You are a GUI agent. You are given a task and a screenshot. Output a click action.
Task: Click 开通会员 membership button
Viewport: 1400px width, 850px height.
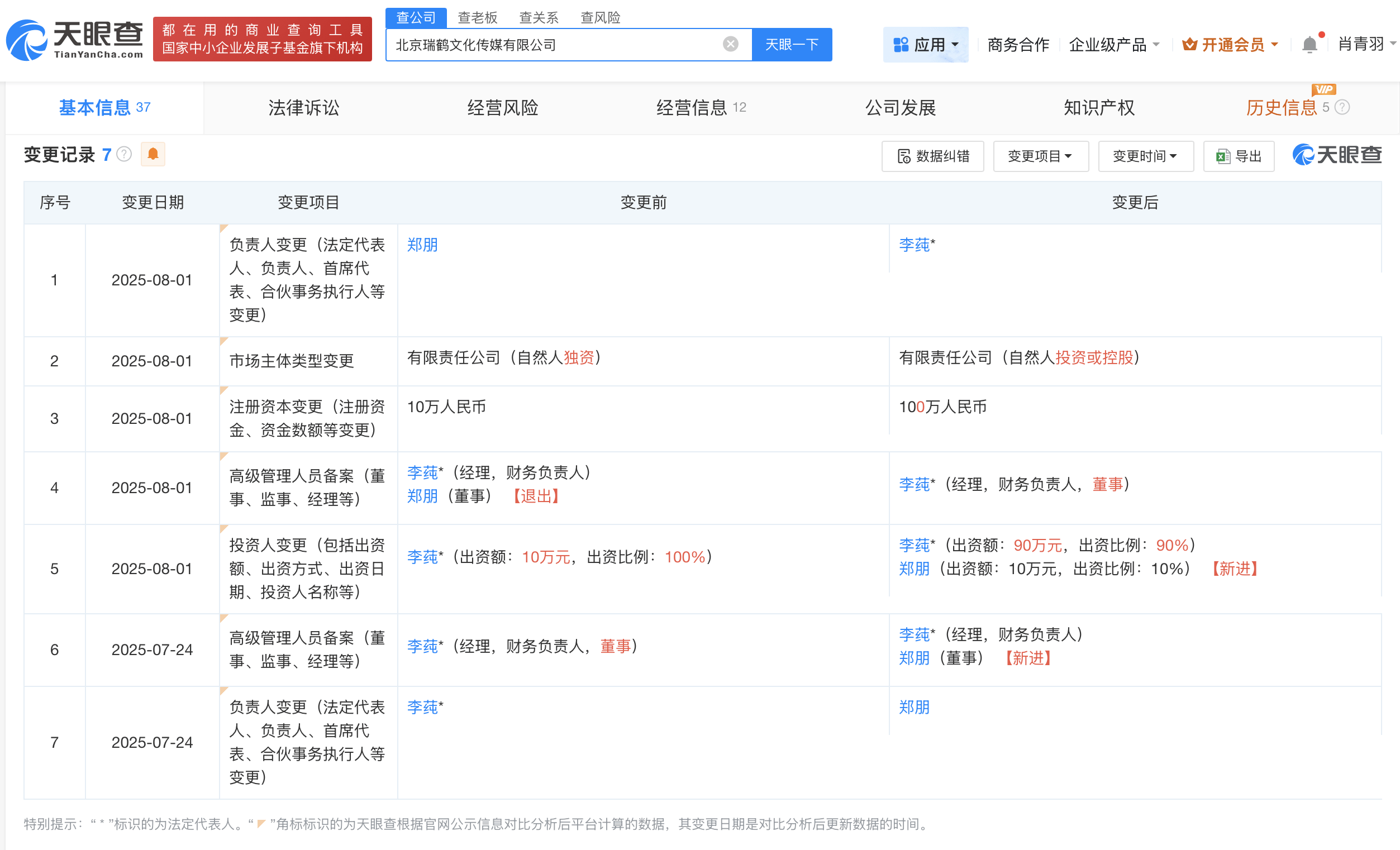1231,44
